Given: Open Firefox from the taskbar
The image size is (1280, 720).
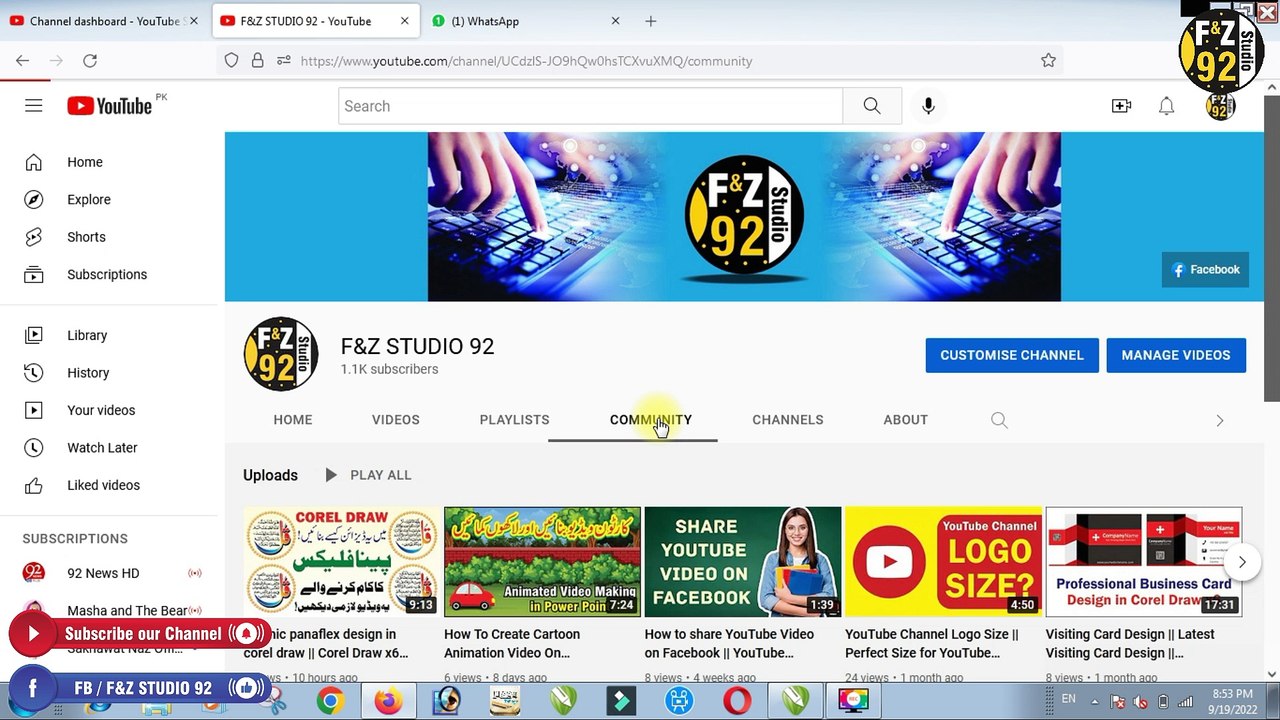Looking at the screenshot, I should 388,701.
